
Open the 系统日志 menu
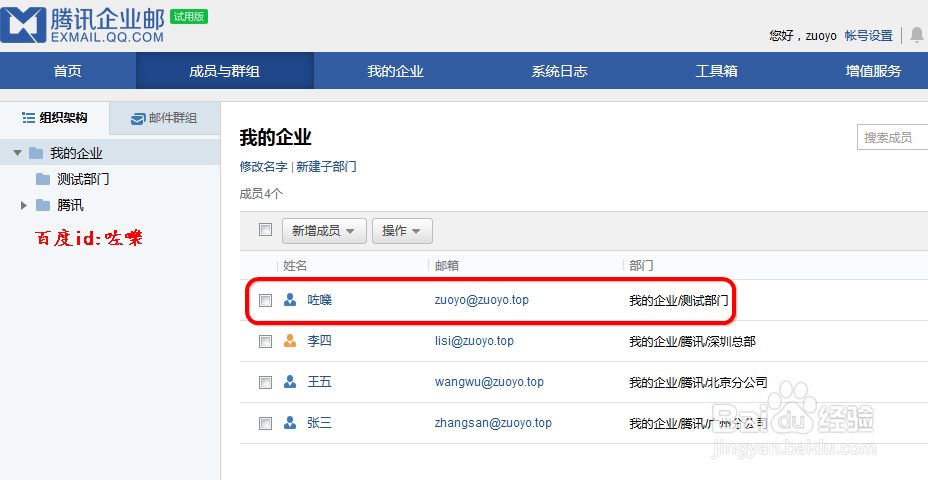tap(559, 71)
